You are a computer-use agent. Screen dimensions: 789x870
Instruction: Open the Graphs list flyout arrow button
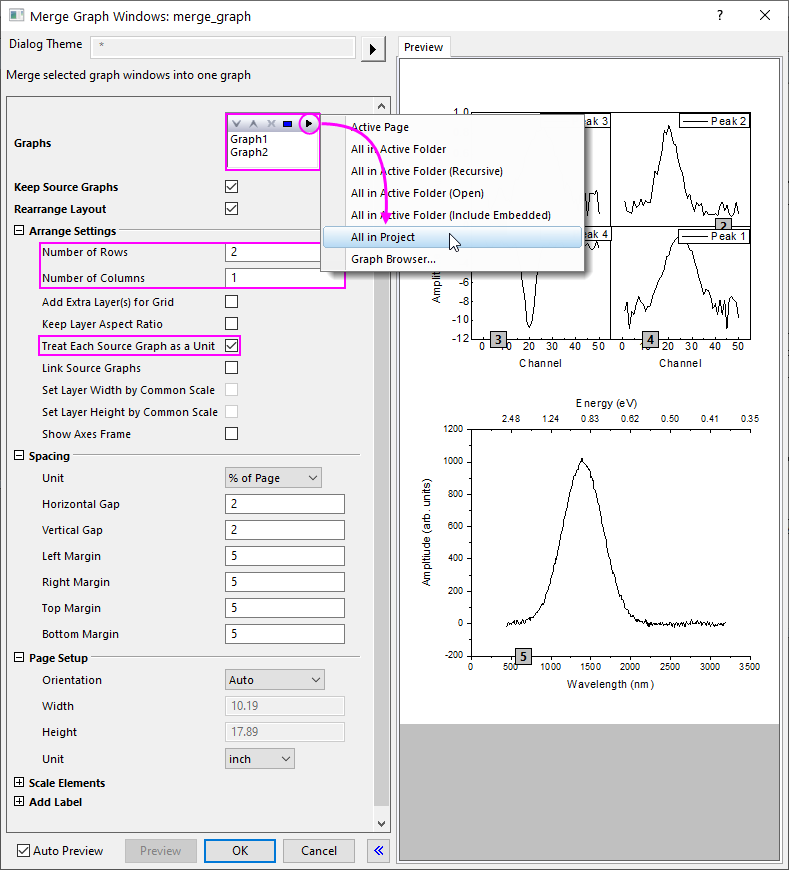(310, 124)
